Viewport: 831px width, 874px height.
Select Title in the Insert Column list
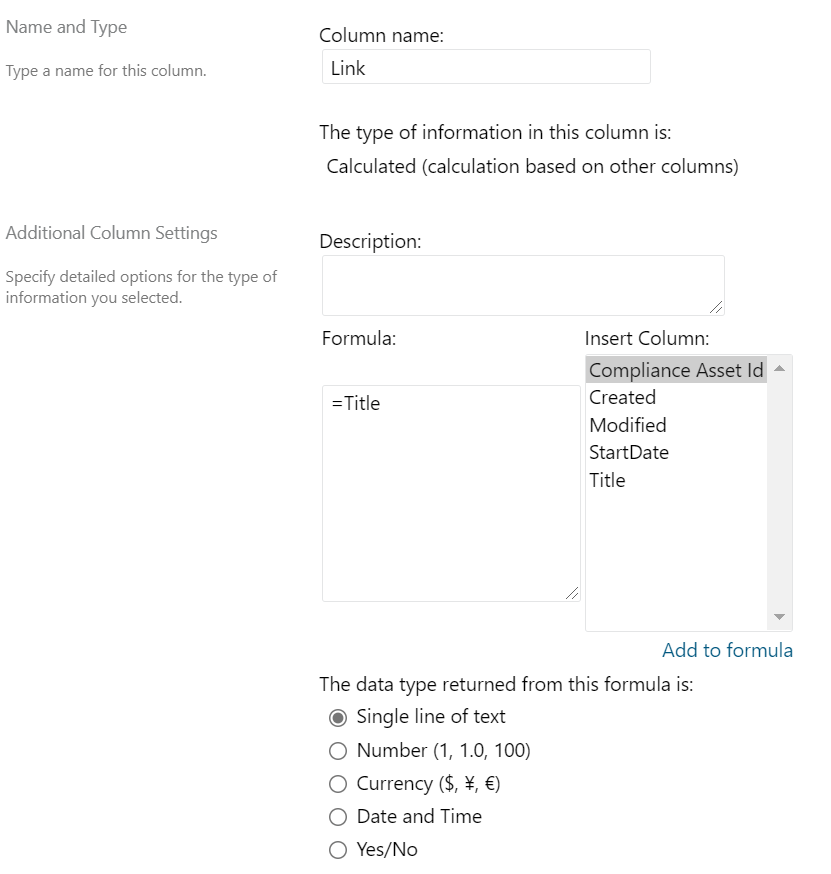pos(607,480)
